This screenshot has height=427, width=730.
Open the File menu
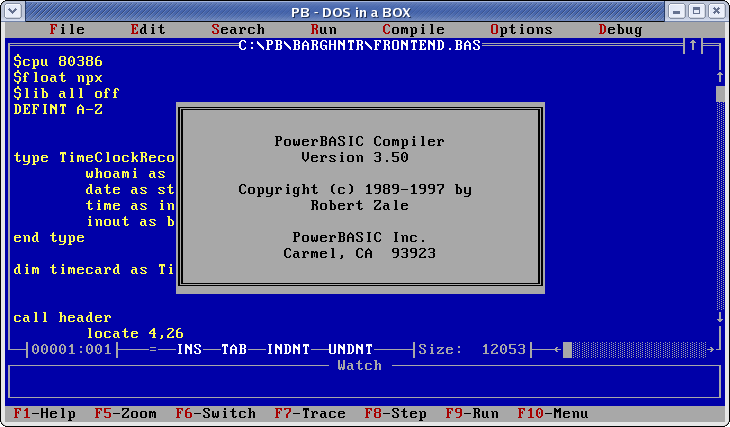pyautogui.click(x=68, y=29)
